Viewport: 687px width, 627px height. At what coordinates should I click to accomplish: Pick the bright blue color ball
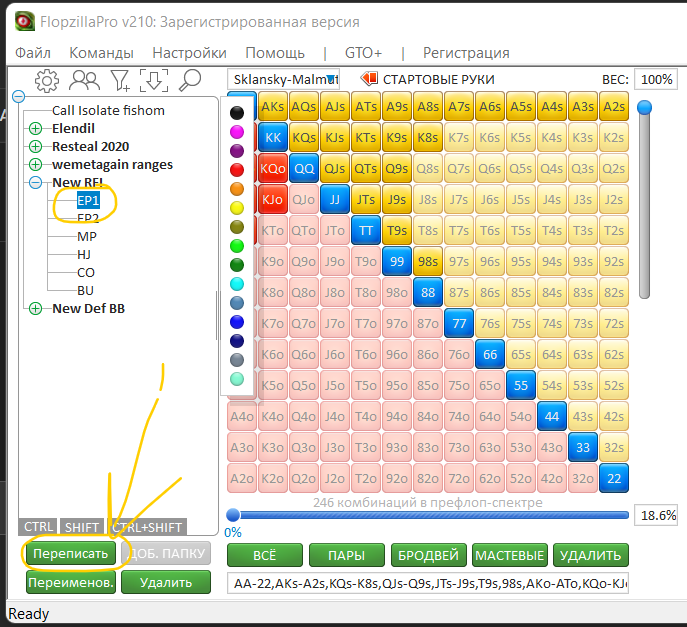pos(237,322)
